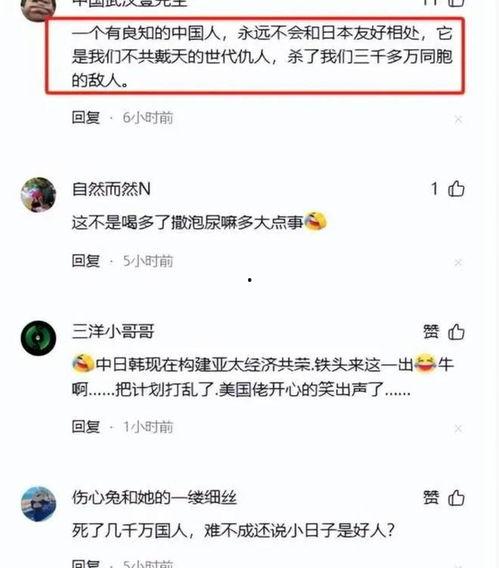Screen dimensions: 499x568
Task: Click the 赞 label on 三洋小哥哥's comment
Action: (x=431, y=332)
